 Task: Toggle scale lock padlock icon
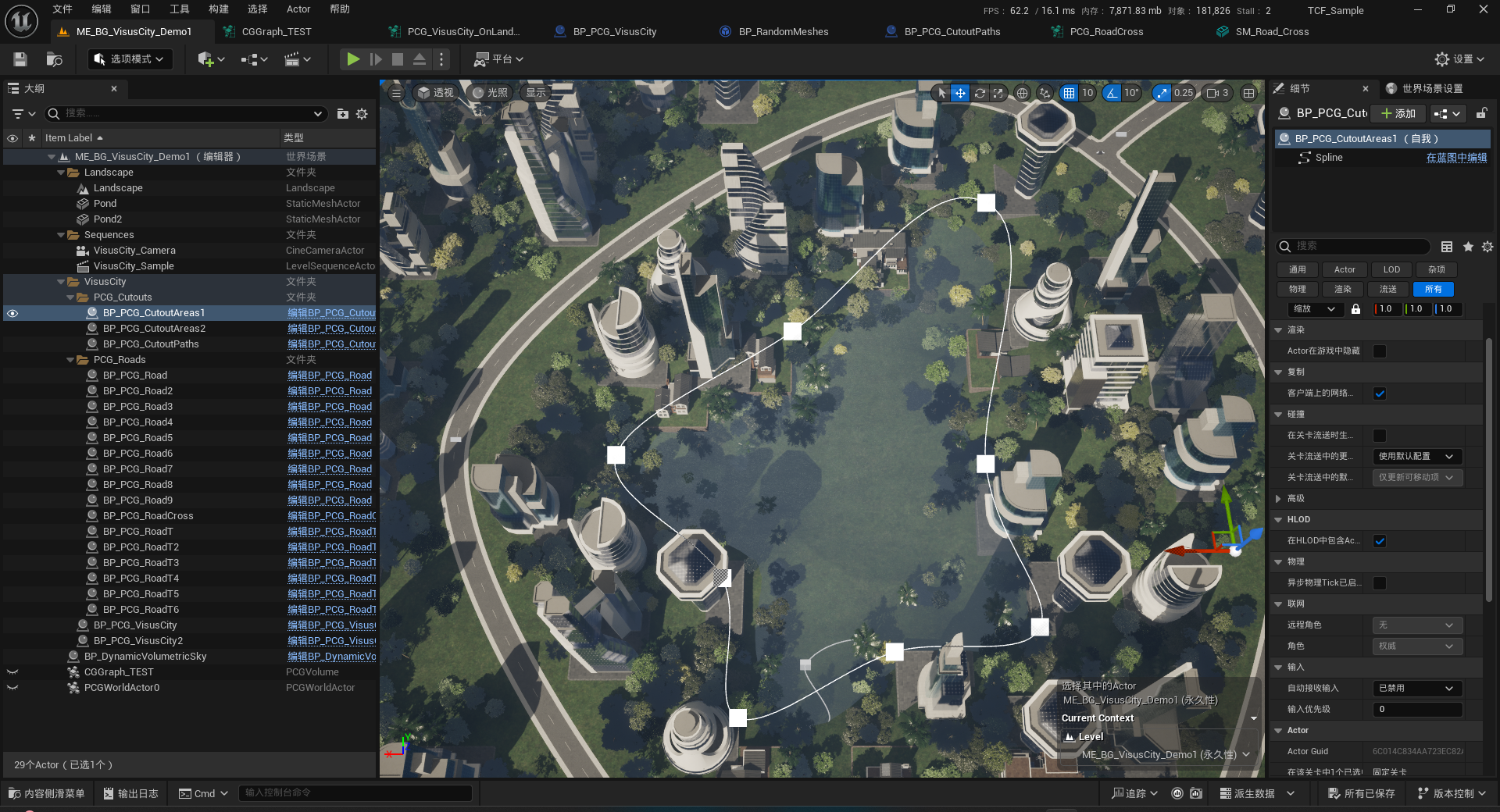coord(1356,309)
